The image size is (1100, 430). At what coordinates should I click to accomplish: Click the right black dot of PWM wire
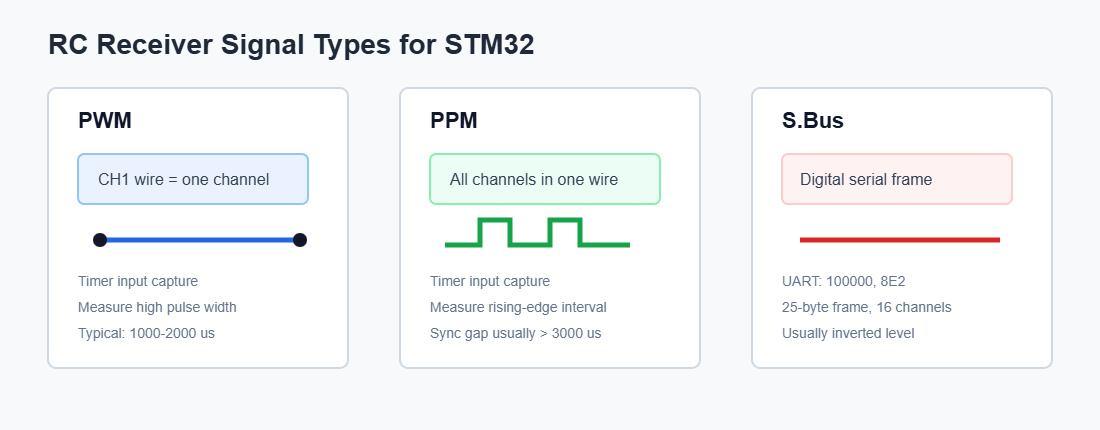tap(300, 240)
